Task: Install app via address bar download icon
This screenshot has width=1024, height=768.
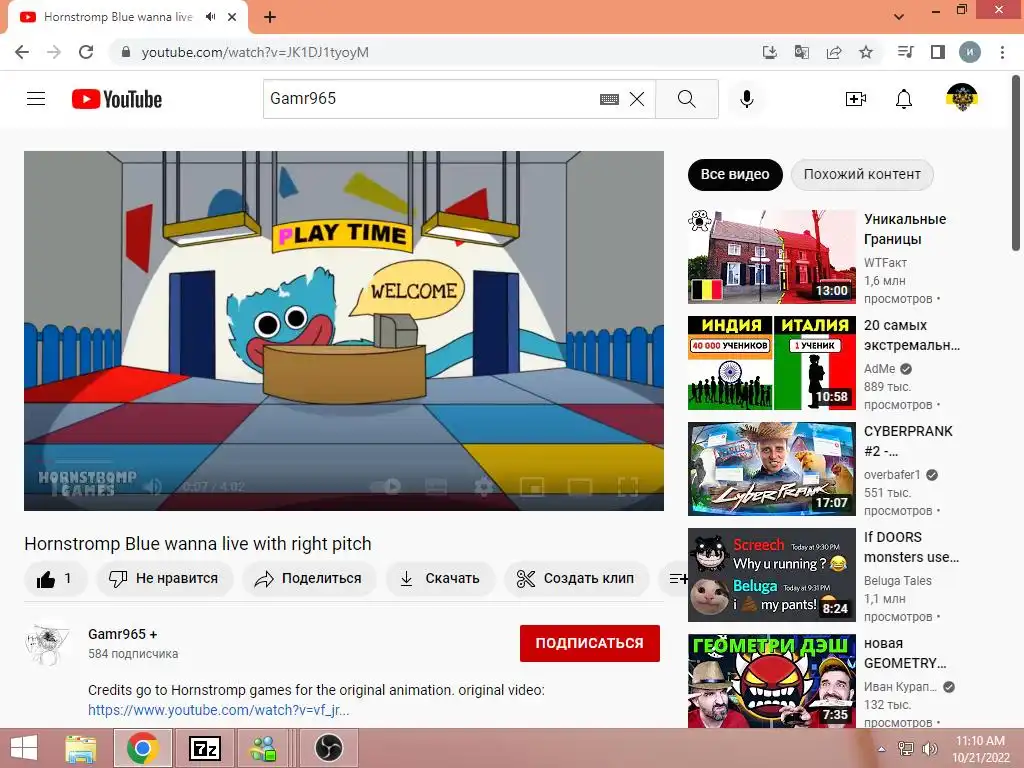Action: coord(770,52)
